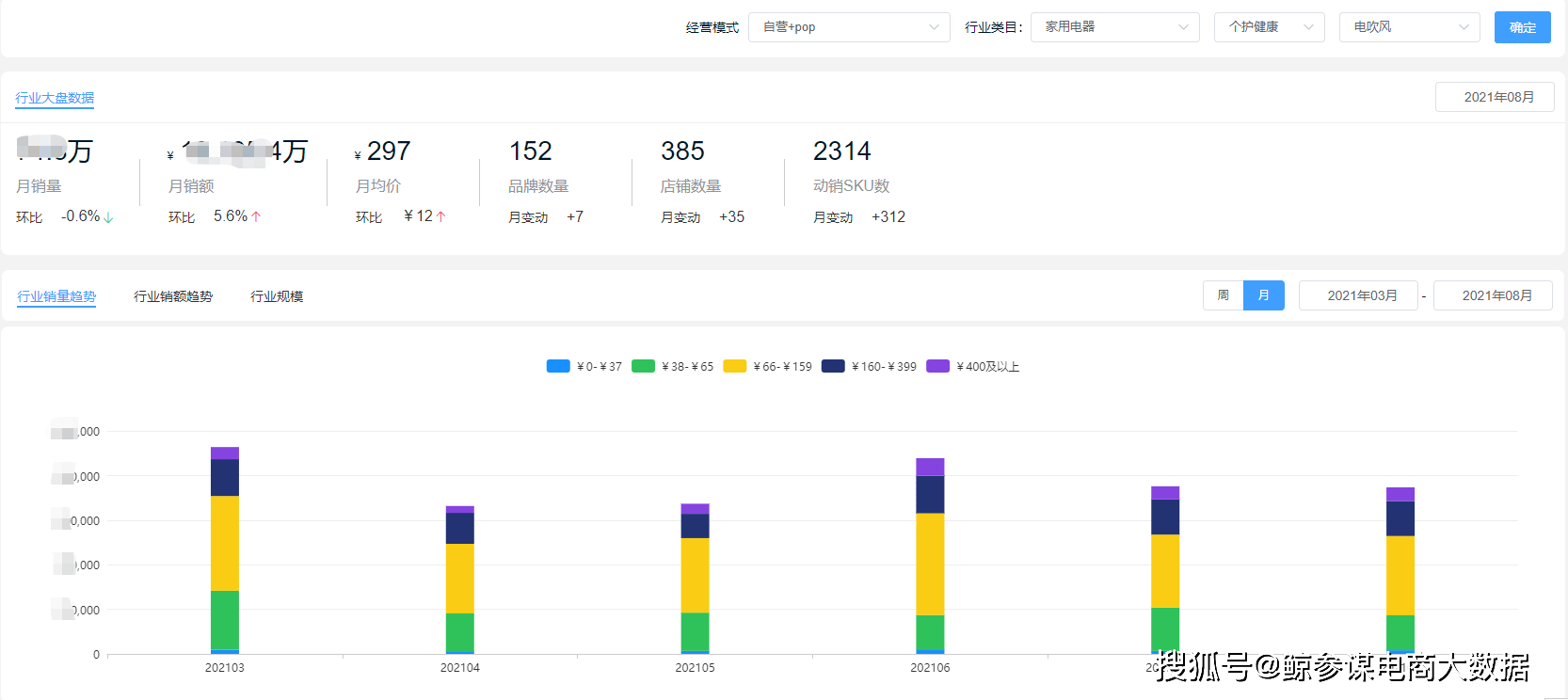Switch to the 行业销量趋势 tab
The image size is (1568, 700).
56,296
